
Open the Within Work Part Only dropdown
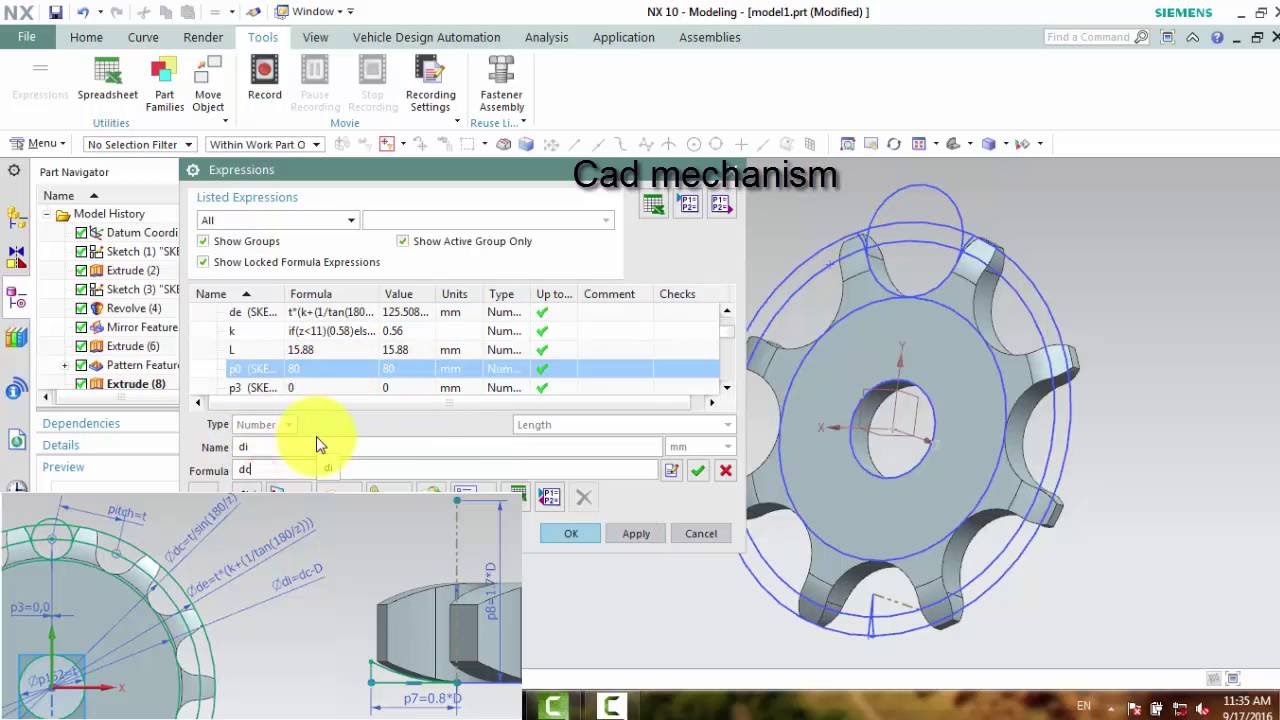point(264,144)
